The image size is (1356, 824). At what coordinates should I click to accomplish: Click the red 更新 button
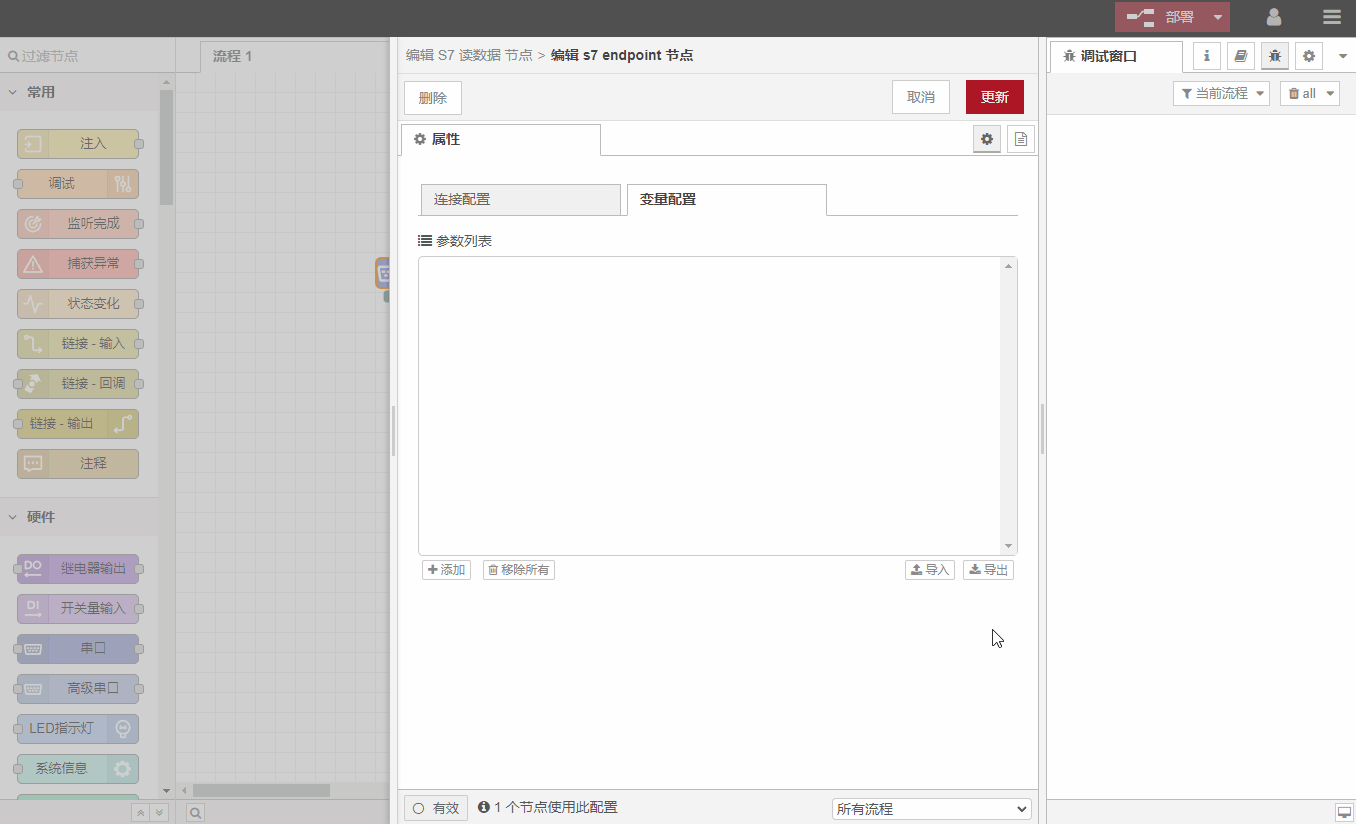[994, 97]
